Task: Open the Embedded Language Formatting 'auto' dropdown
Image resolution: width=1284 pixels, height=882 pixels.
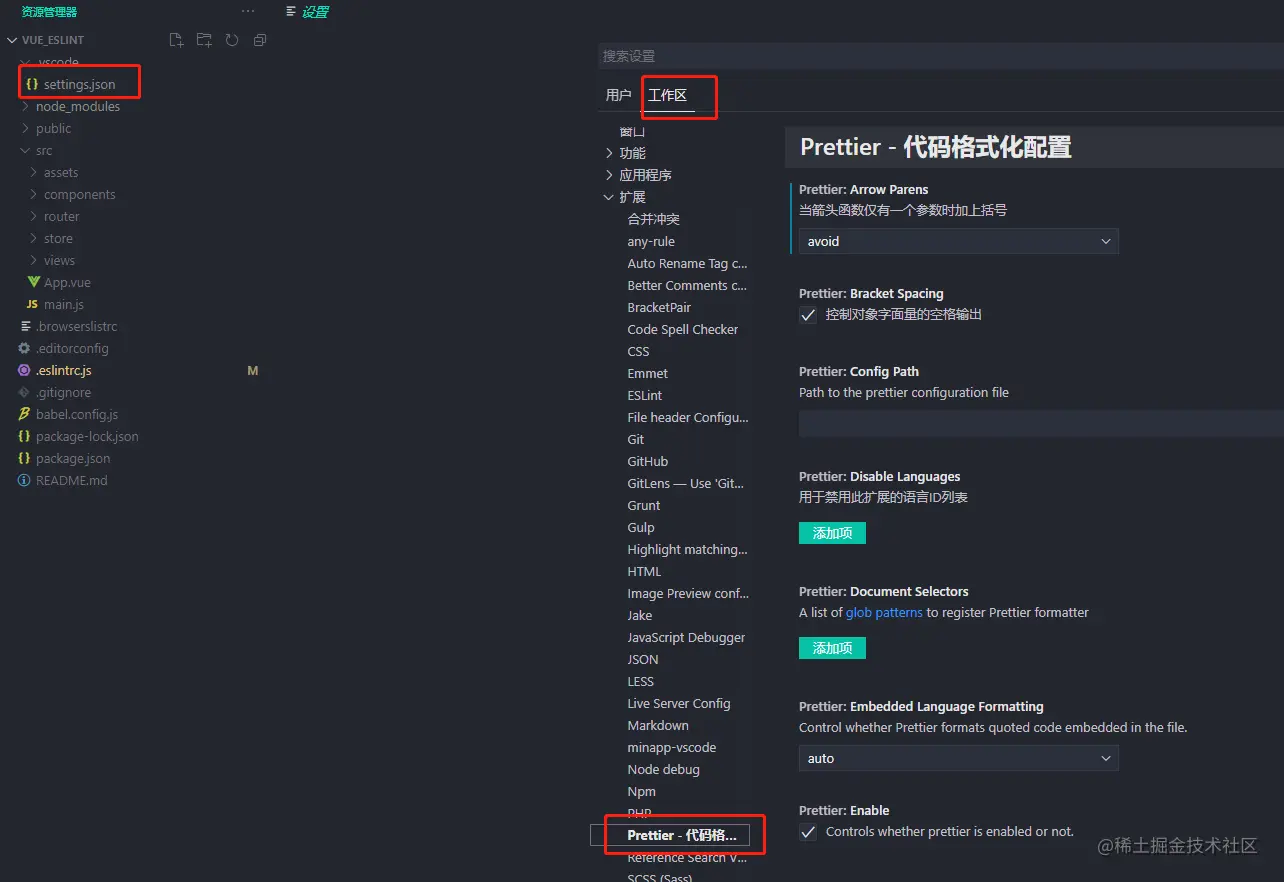Action: tap(958, 758)
